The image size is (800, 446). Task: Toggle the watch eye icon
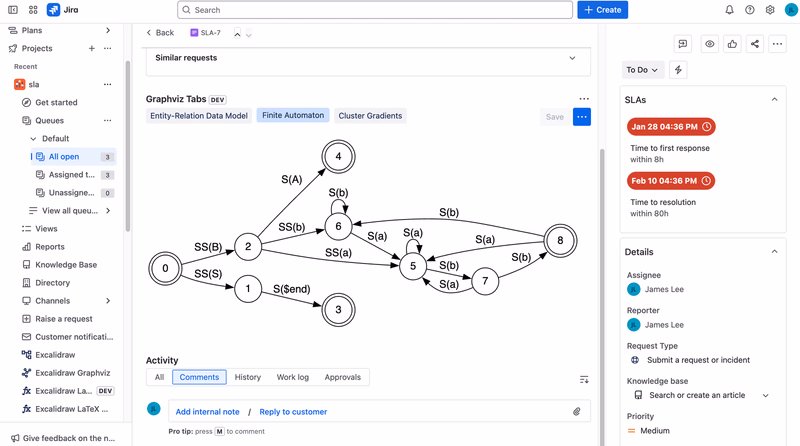(710, 44)
